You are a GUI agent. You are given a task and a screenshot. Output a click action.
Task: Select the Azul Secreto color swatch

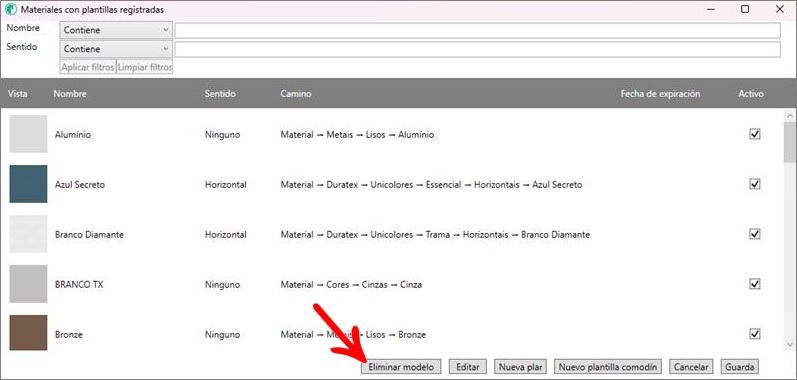[28, 184]
